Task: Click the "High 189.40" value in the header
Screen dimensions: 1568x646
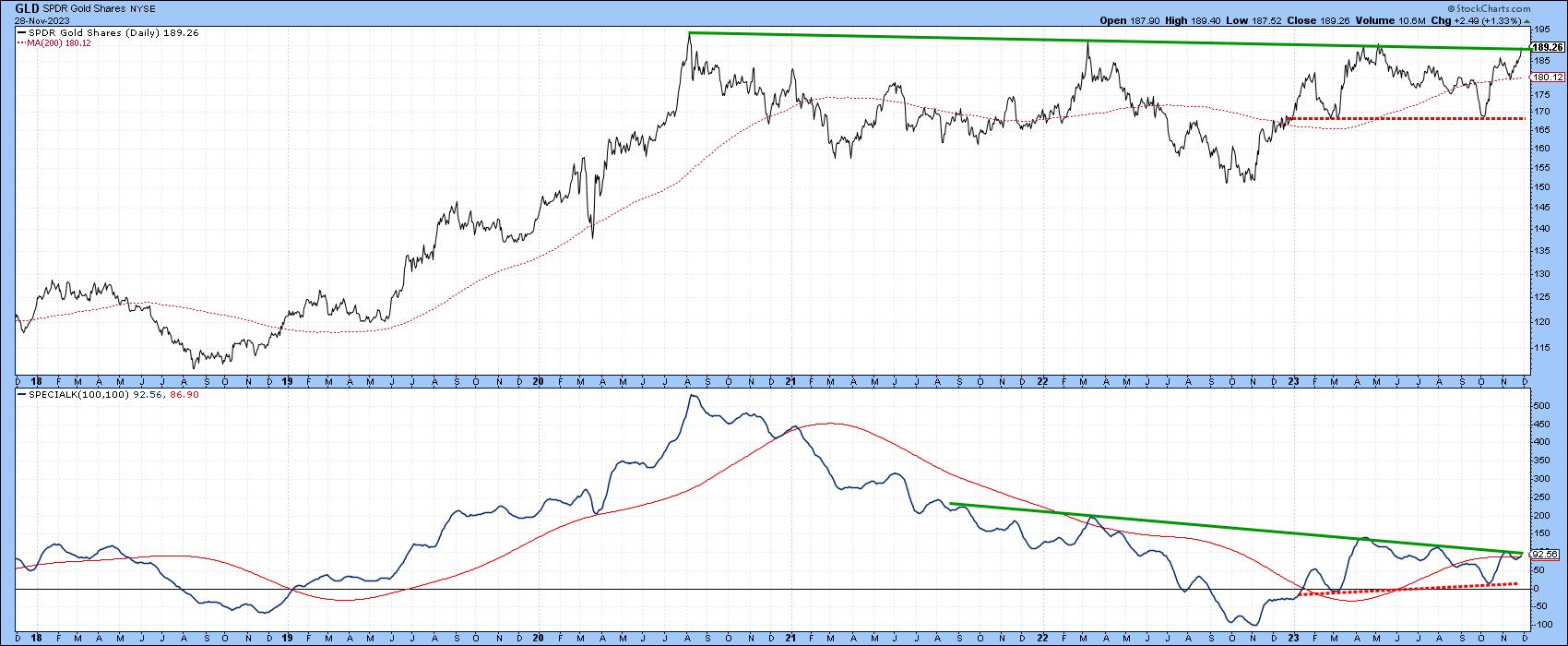Action: click(1192, 21)
